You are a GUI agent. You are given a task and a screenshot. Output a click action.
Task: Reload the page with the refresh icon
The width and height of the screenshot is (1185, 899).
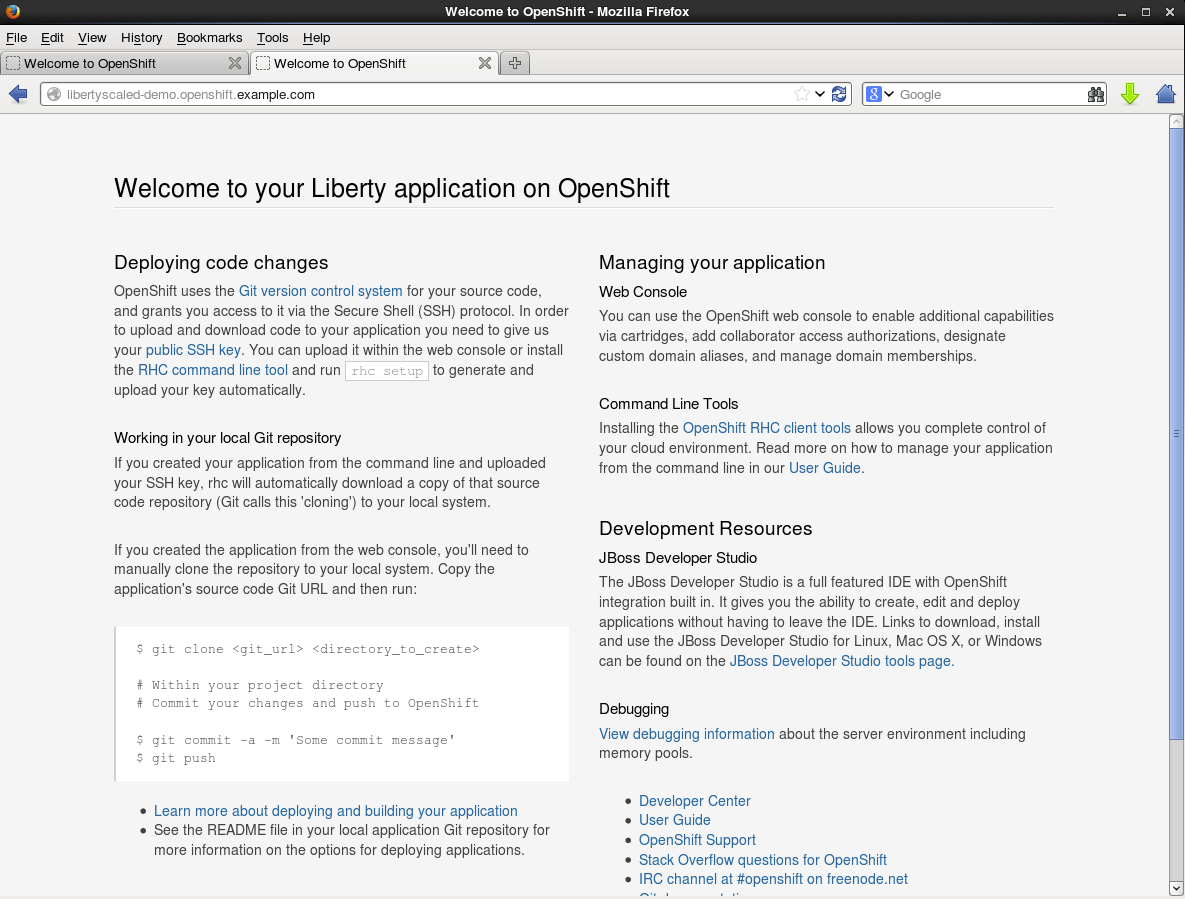pos(839,94)
